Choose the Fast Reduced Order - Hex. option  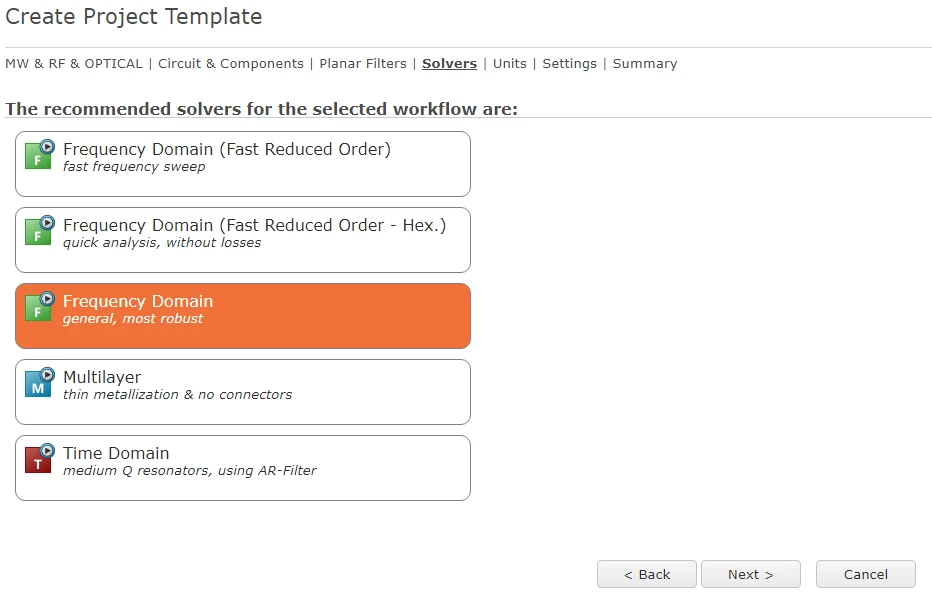tap(243, 240)
